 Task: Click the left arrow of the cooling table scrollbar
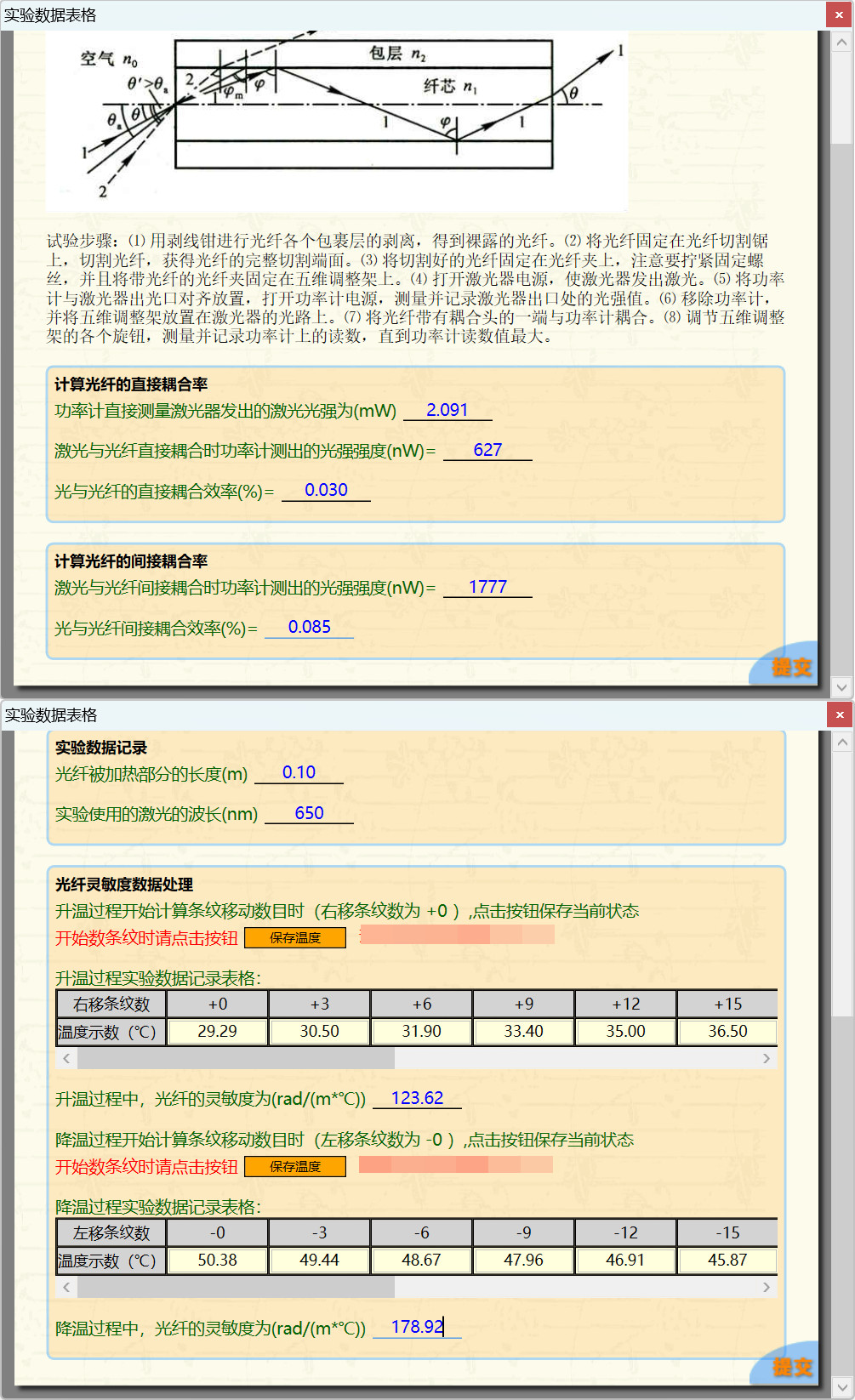[x=66, y=1288]
